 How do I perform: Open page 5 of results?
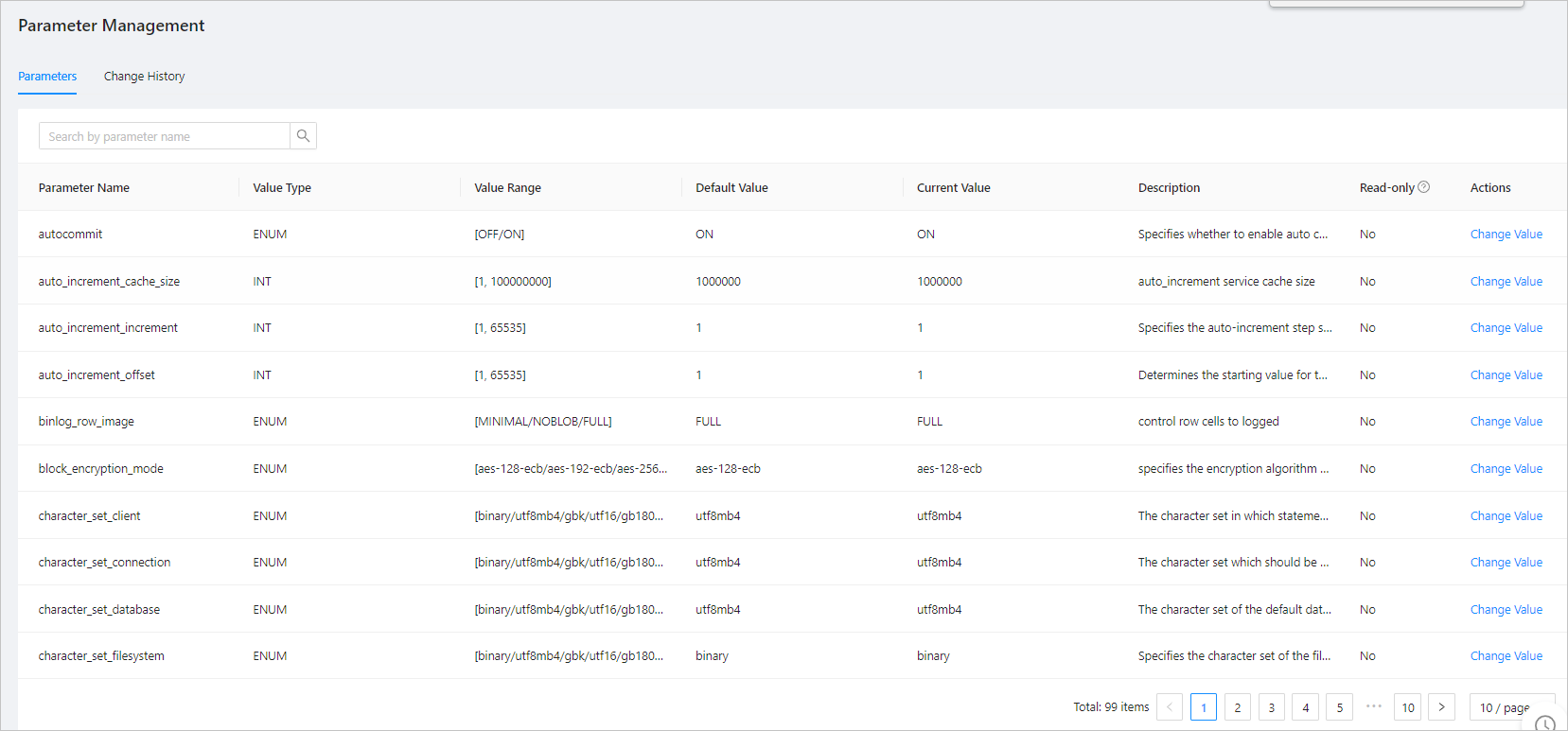point(1339,707)
